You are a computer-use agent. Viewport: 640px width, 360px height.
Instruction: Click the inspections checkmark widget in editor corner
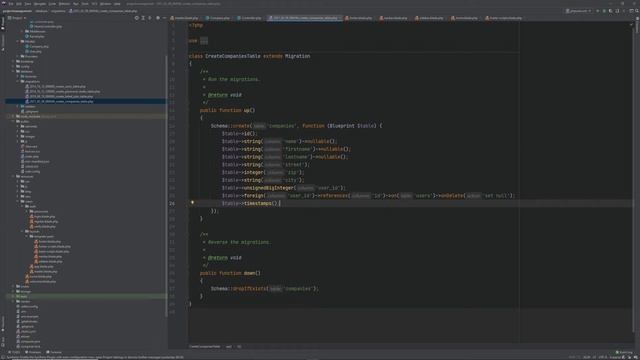click(x=631, y=24)
